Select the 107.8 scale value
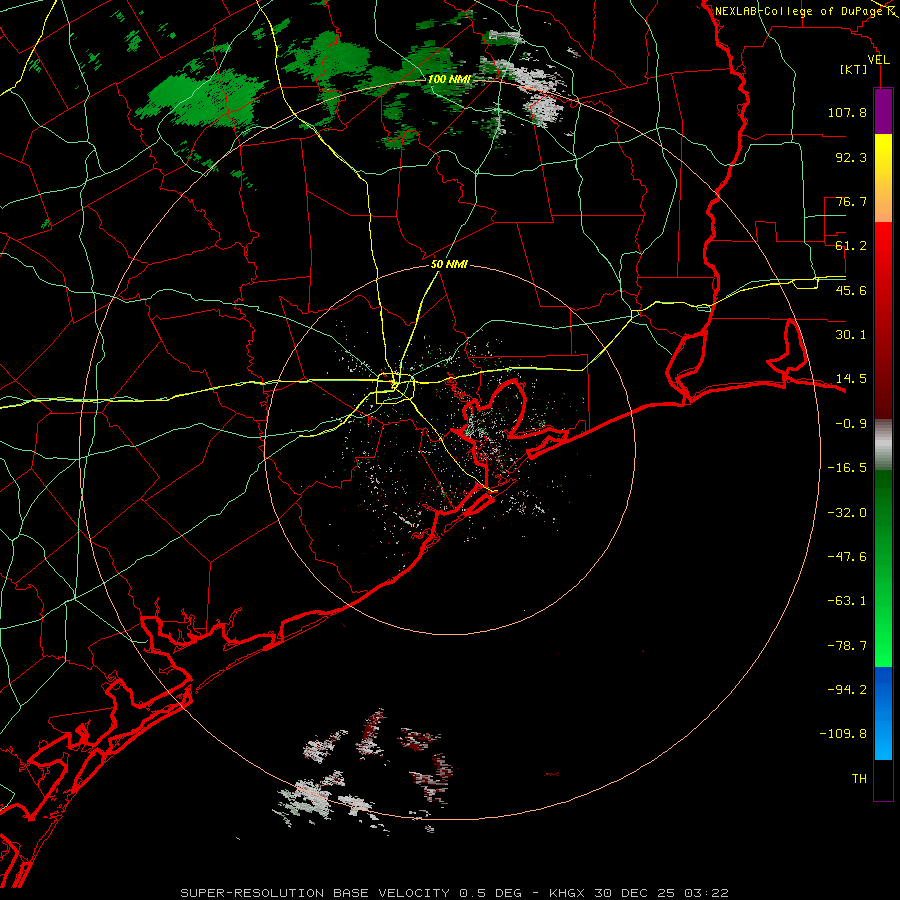This screenshot has height=900, width=900. [847, 112]
